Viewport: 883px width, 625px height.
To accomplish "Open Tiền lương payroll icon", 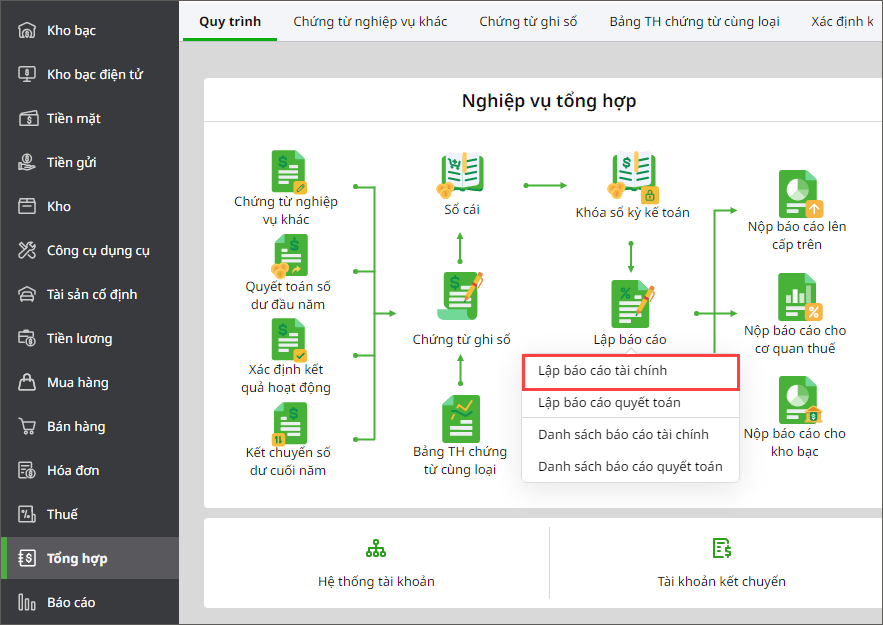I will click(x=26, y=338).
